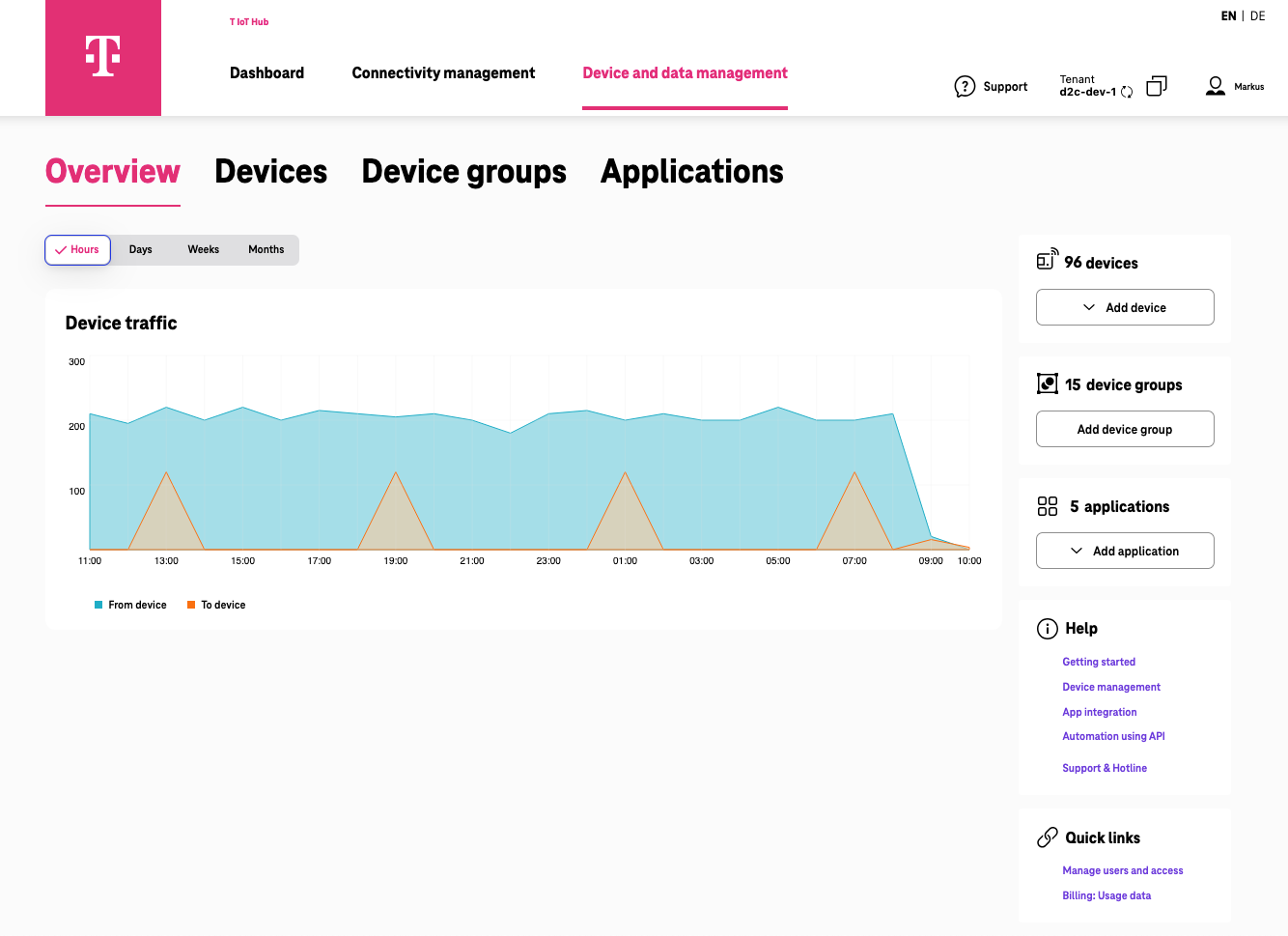Click the Support label in header

click(1005, 87)
